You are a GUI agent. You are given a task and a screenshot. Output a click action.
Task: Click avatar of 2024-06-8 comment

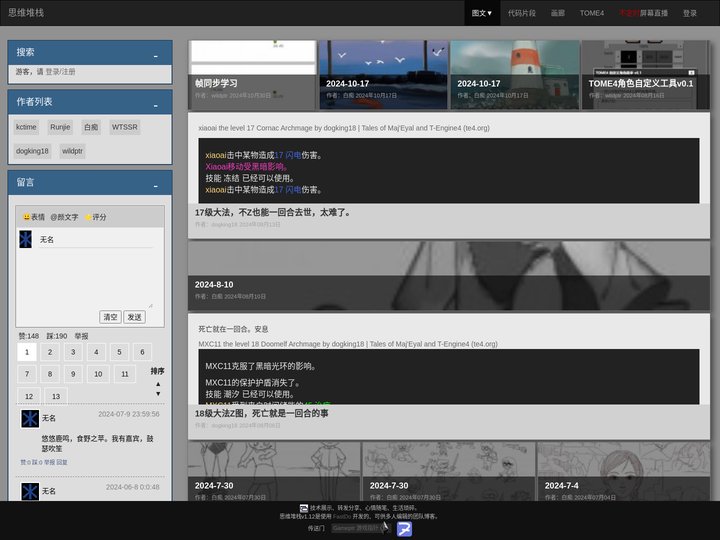pos(30,492)
